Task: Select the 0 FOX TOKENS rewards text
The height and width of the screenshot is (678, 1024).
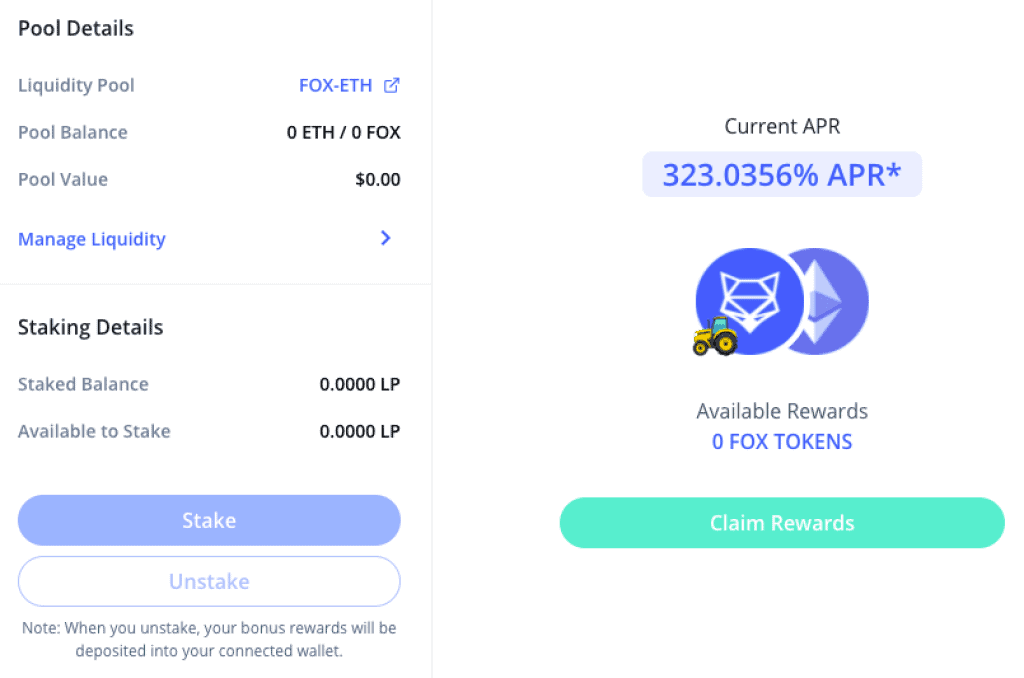Action: point(782,442)
